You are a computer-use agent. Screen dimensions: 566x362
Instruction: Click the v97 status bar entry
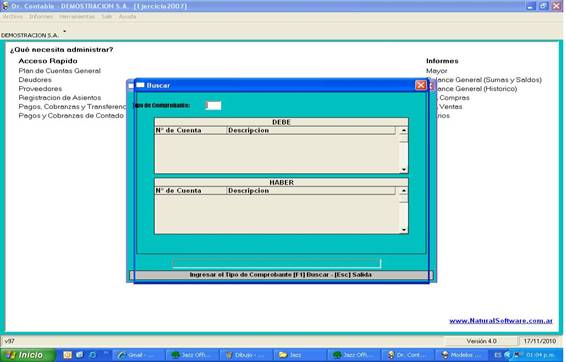click(x=10, y=341)
